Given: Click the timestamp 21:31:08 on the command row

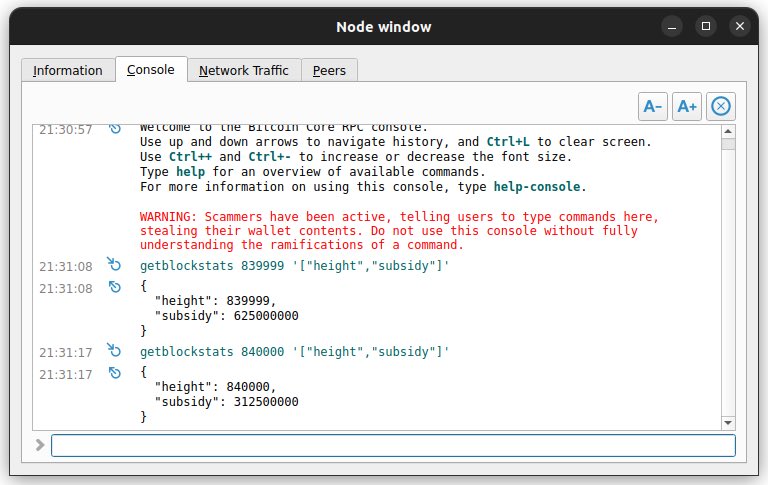Looking at the screenshot, I should pos(66,267).
